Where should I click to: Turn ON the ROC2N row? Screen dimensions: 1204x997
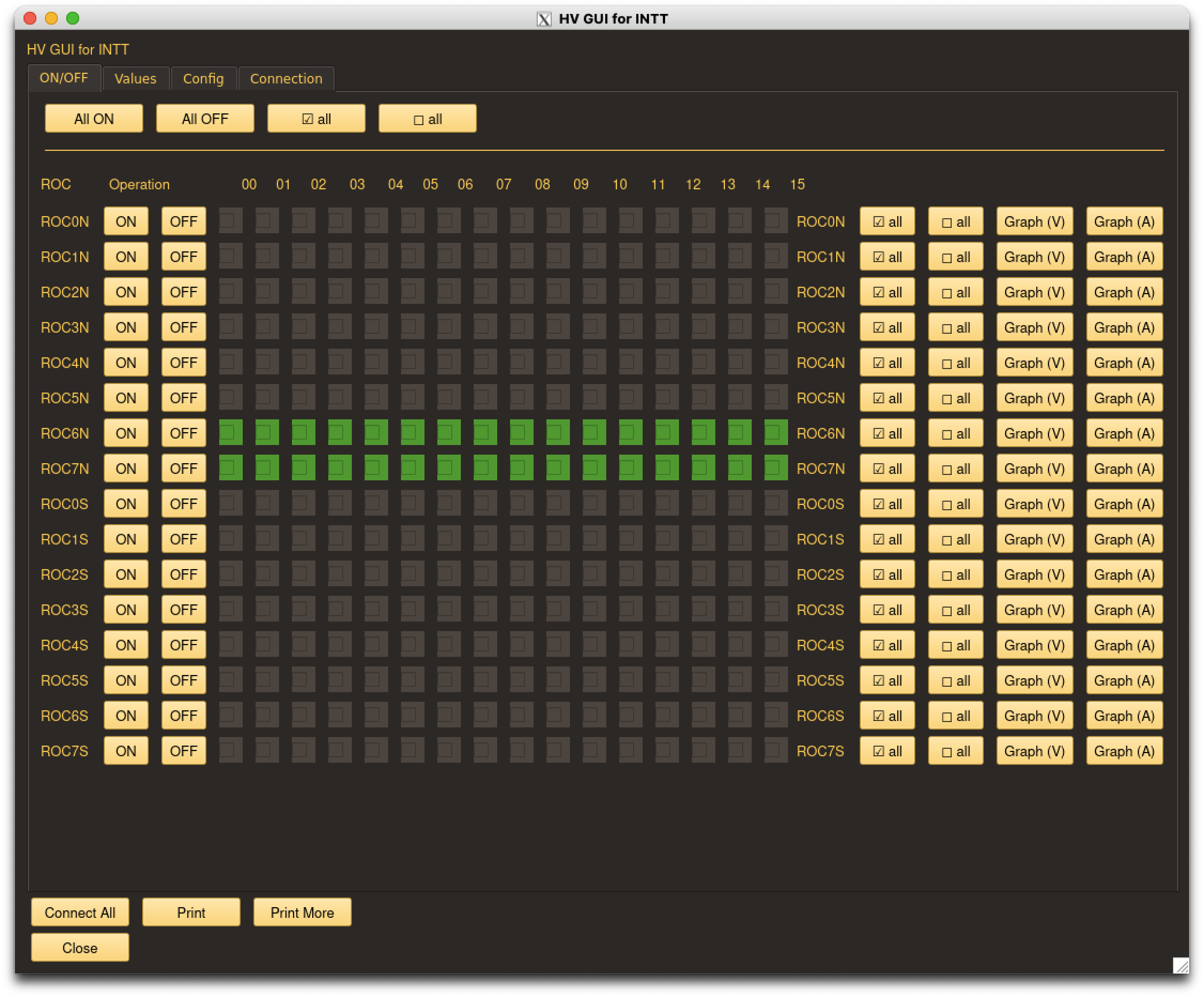click(126, 292)
